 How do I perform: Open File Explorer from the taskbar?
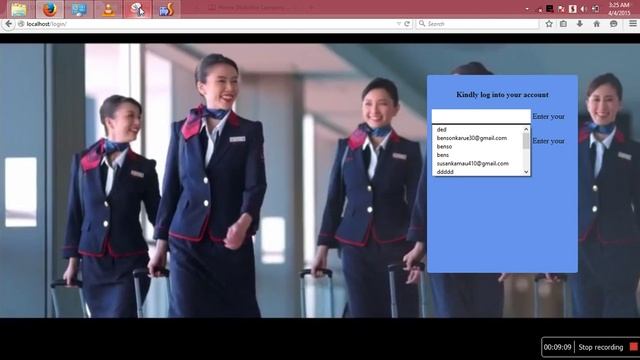19,9
